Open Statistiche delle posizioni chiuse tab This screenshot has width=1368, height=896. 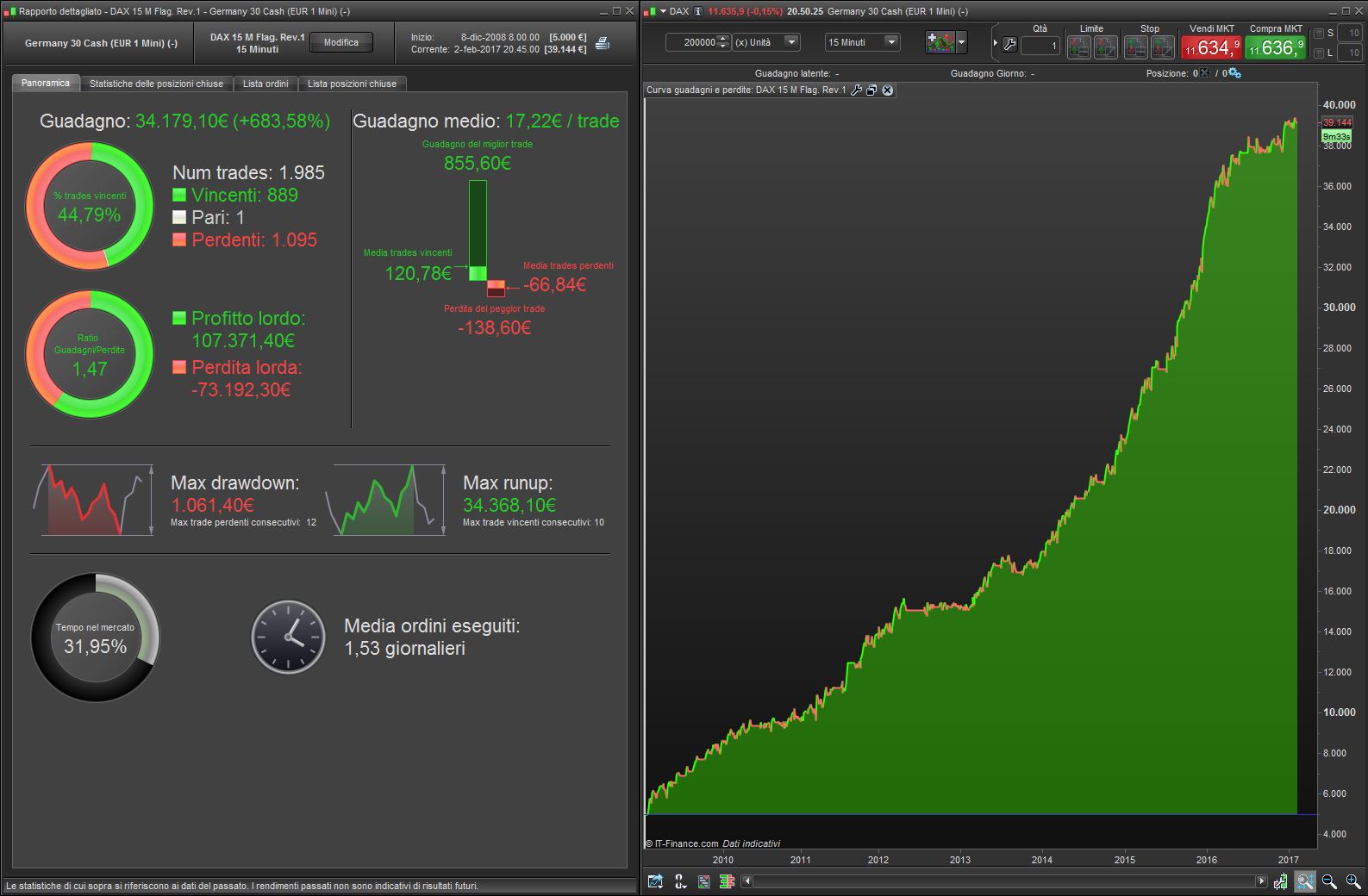pyautogui.click(x=156, y=84)
